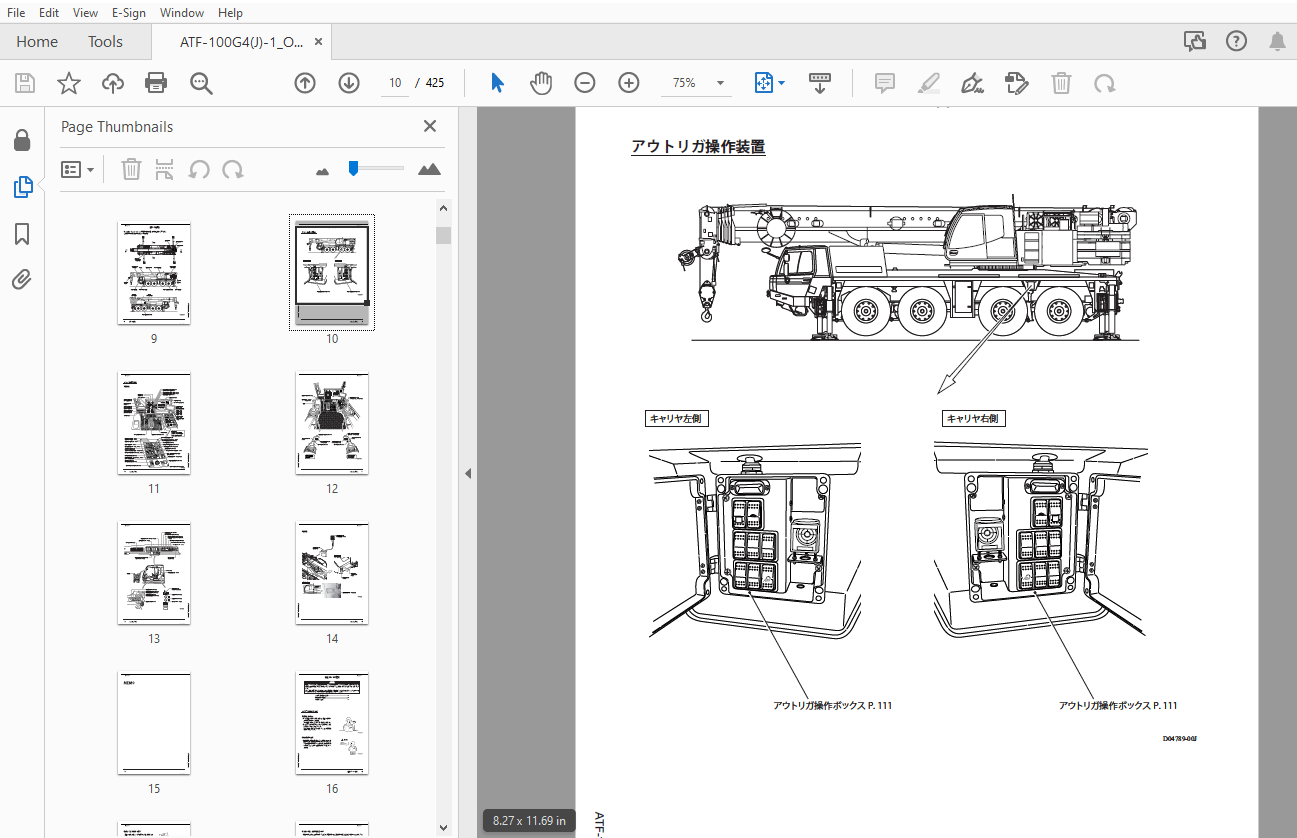The width and height of the screenshot is (1297, 838).
Task: Go to the previous page with the up arrow
Action: click(x=305, y=83)
